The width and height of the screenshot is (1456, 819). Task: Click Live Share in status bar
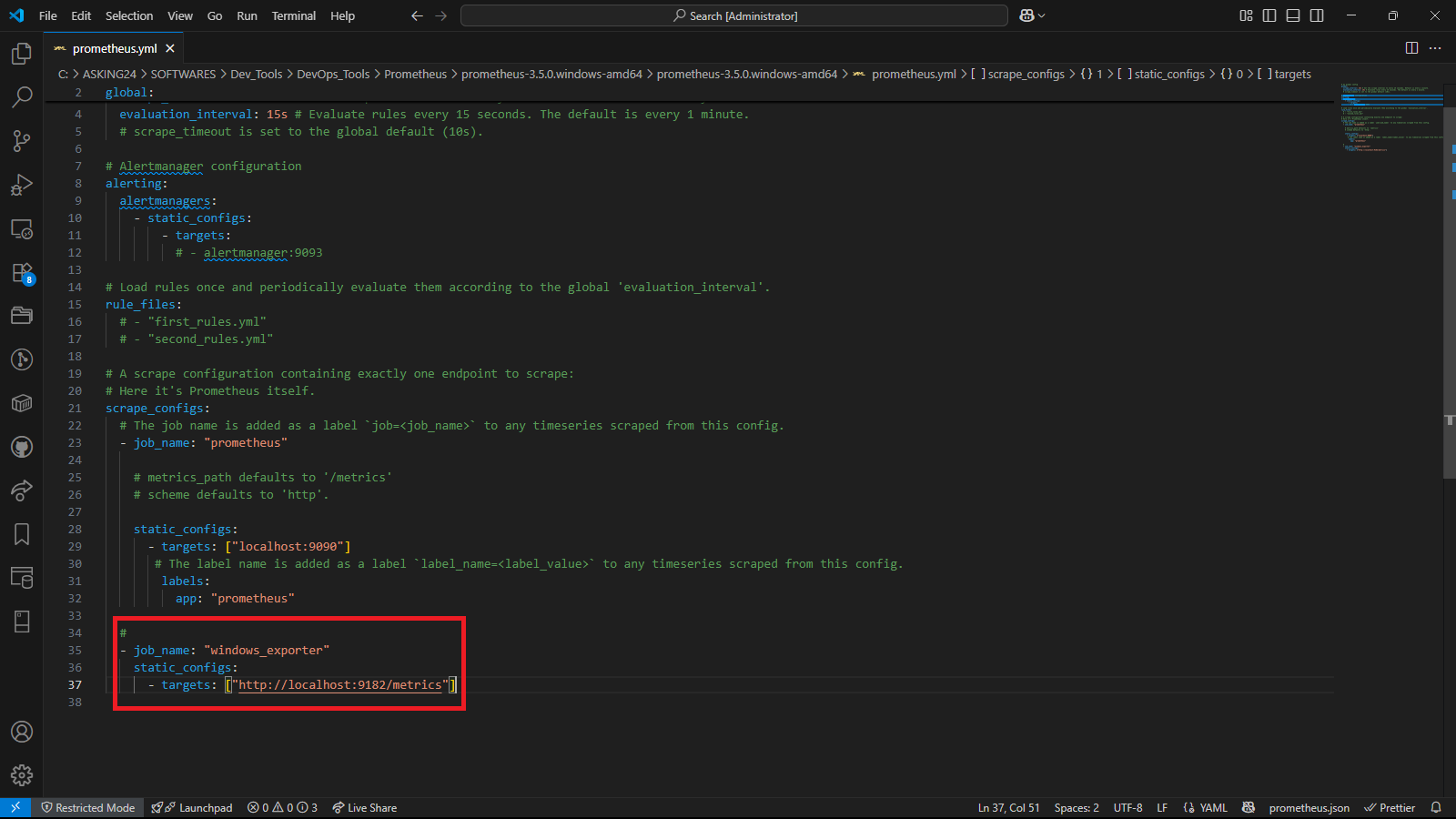point(364,807)
